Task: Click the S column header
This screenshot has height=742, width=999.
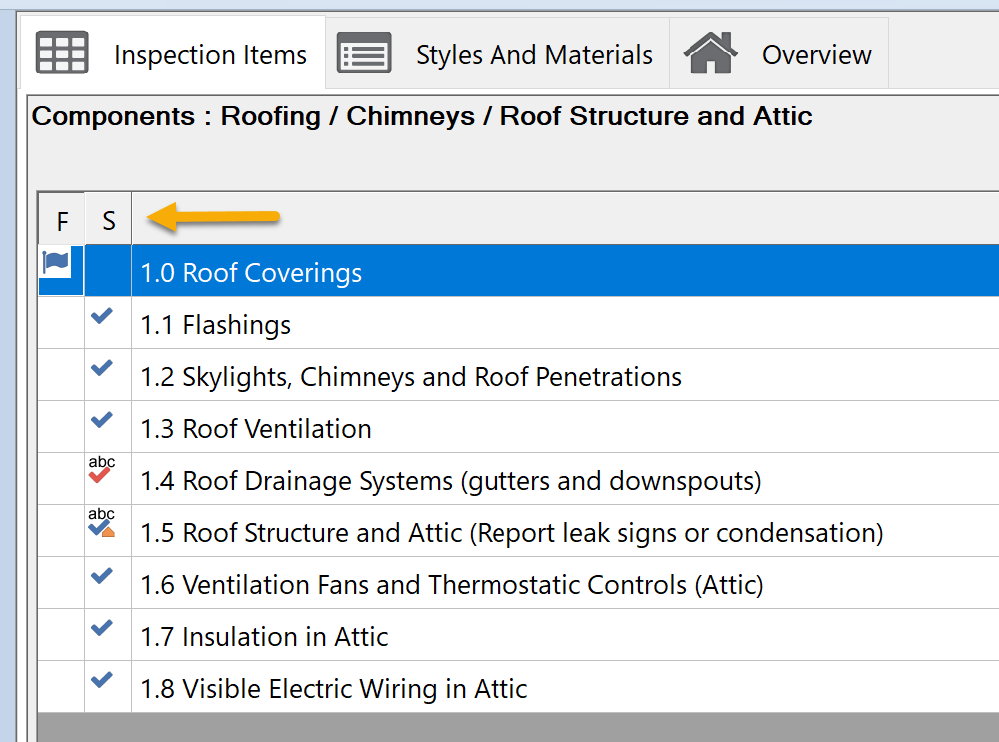Action: tap(108, 220)
